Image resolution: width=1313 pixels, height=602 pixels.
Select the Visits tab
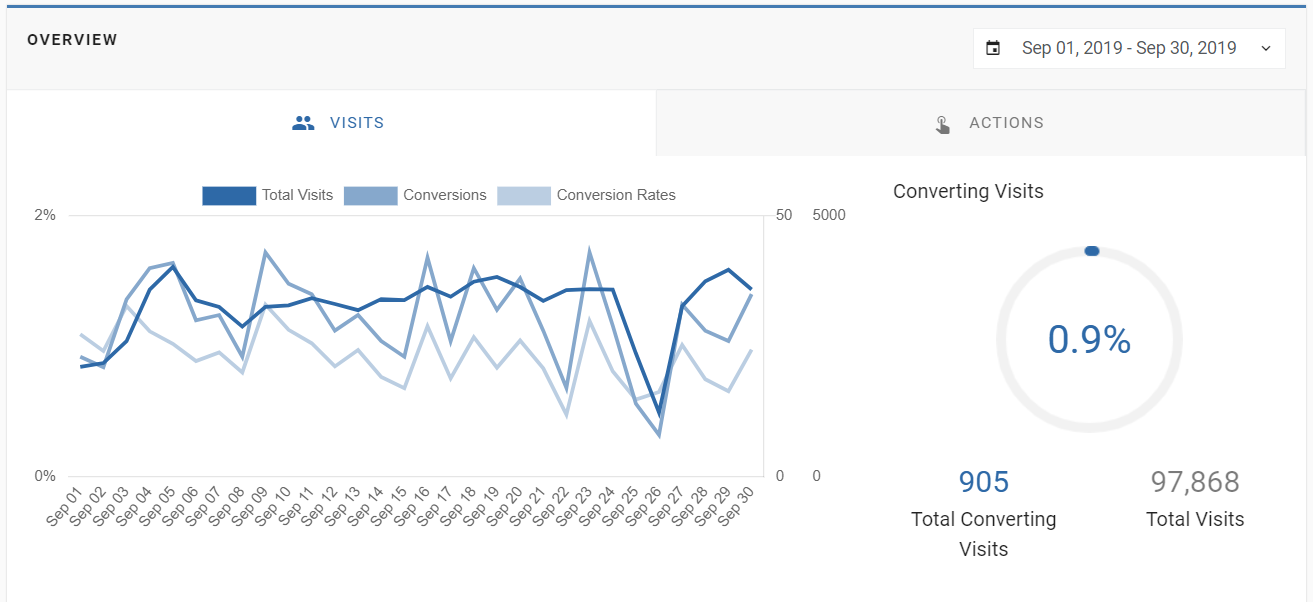[x=331, y=123]
